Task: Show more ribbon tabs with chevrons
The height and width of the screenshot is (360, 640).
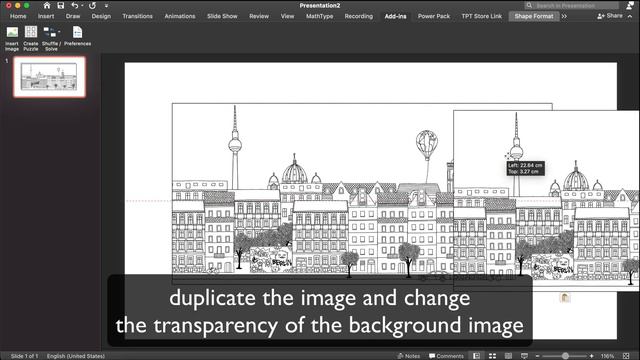Action: (564, 16)
